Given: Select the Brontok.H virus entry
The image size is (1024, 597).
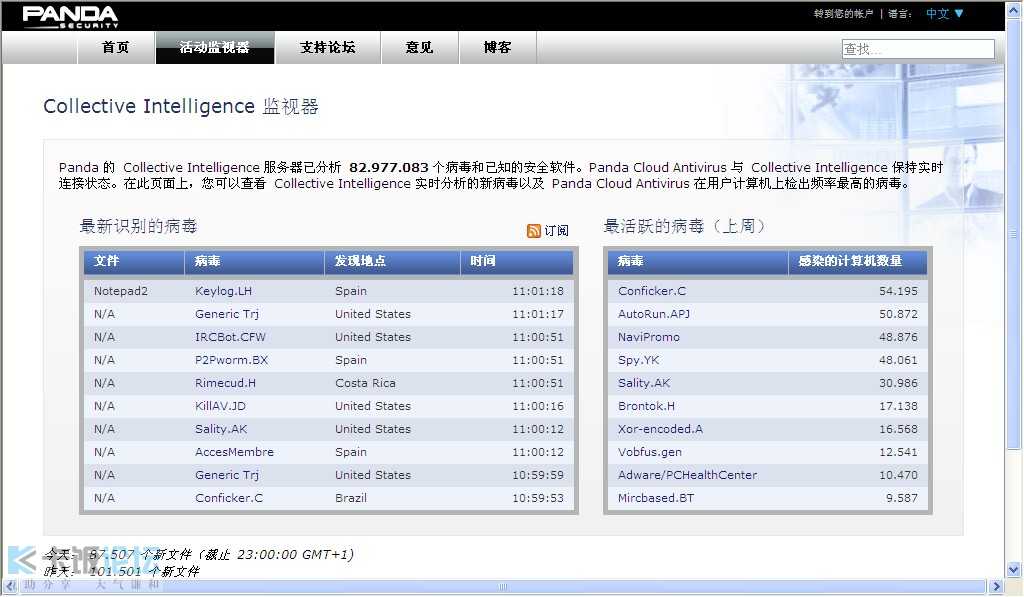Looking at the screenshot, I should point(647,406).
